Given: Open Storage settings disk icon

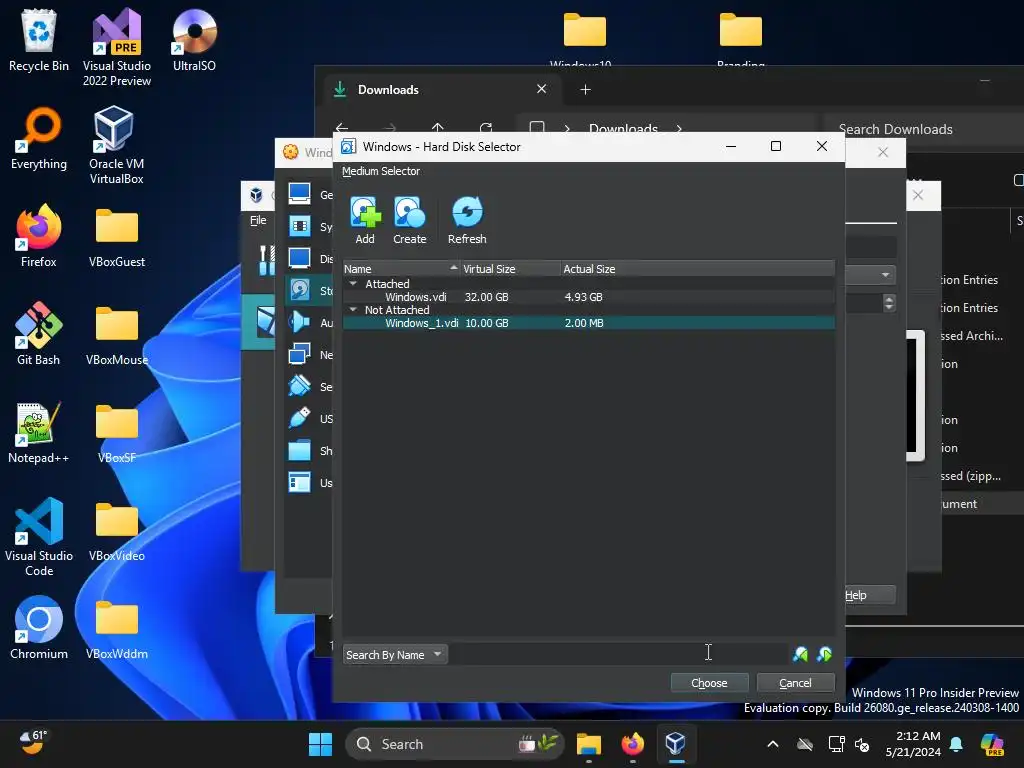Looking at the screenshot, I should pos(300,290).
